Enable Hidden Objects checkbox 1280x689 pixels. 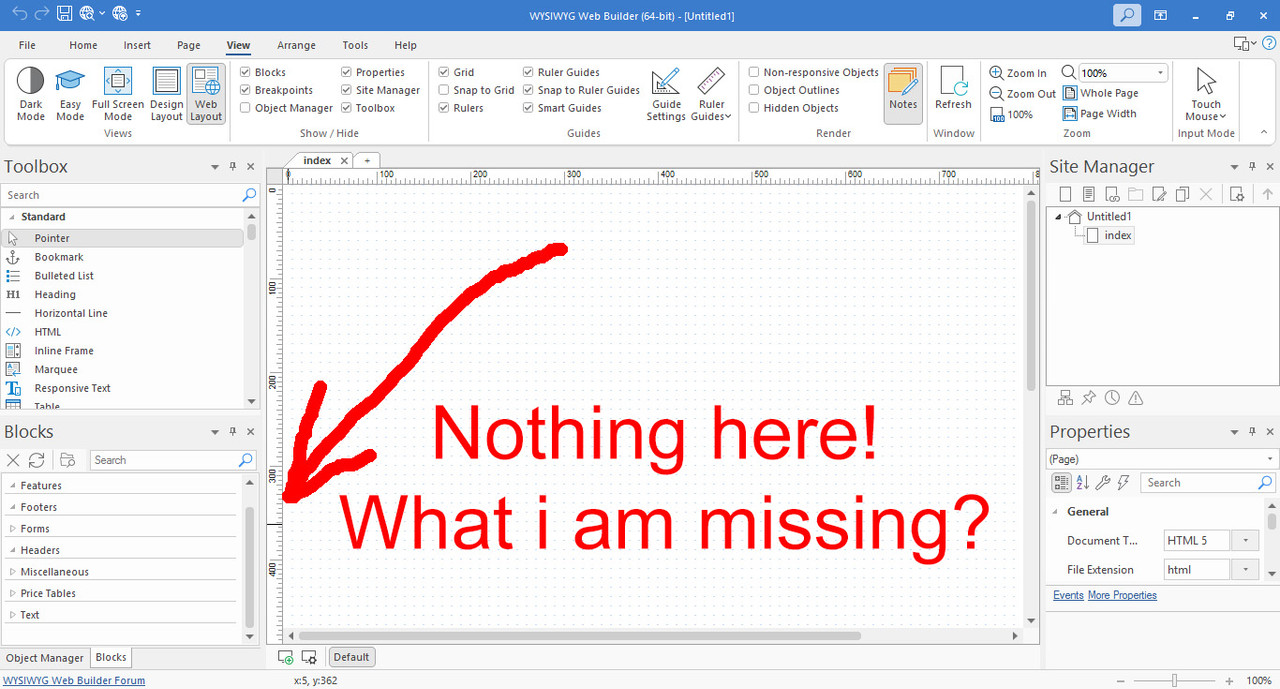pos(754,108)
